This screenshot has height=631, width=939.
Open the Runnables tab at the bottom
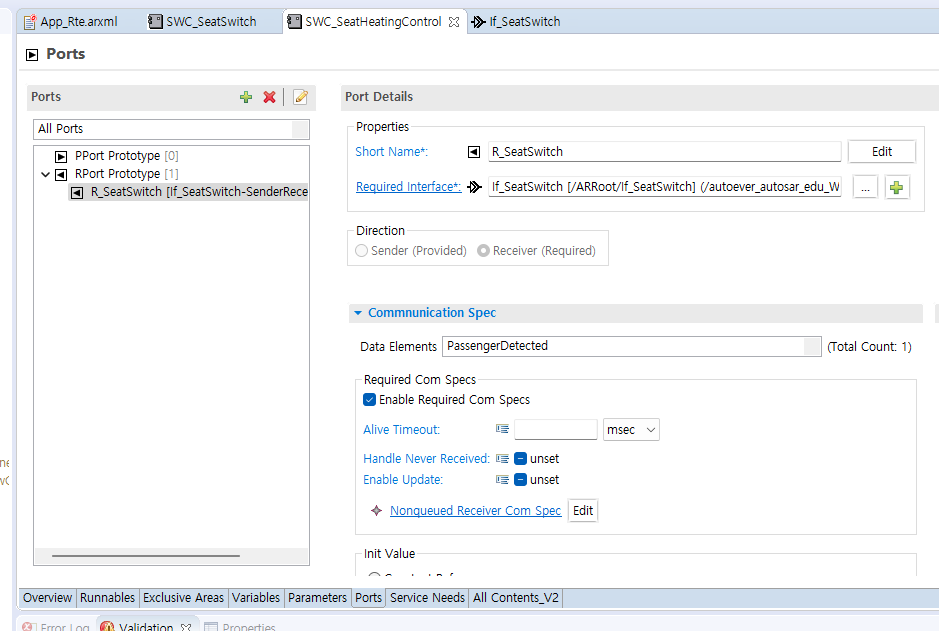point(107,597)
